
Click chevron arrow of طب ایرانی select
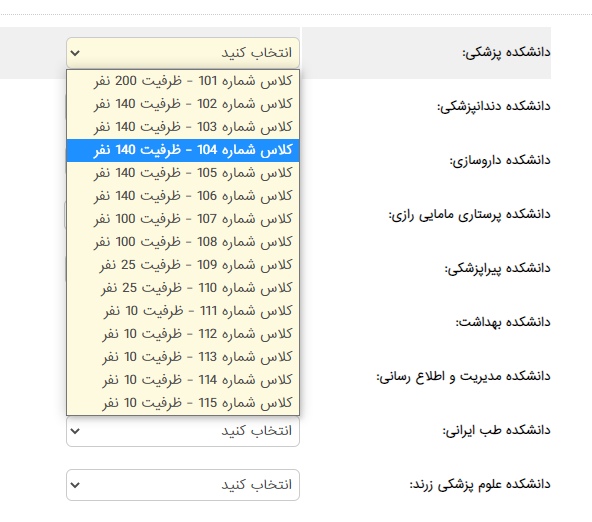(x=75, y=431)
